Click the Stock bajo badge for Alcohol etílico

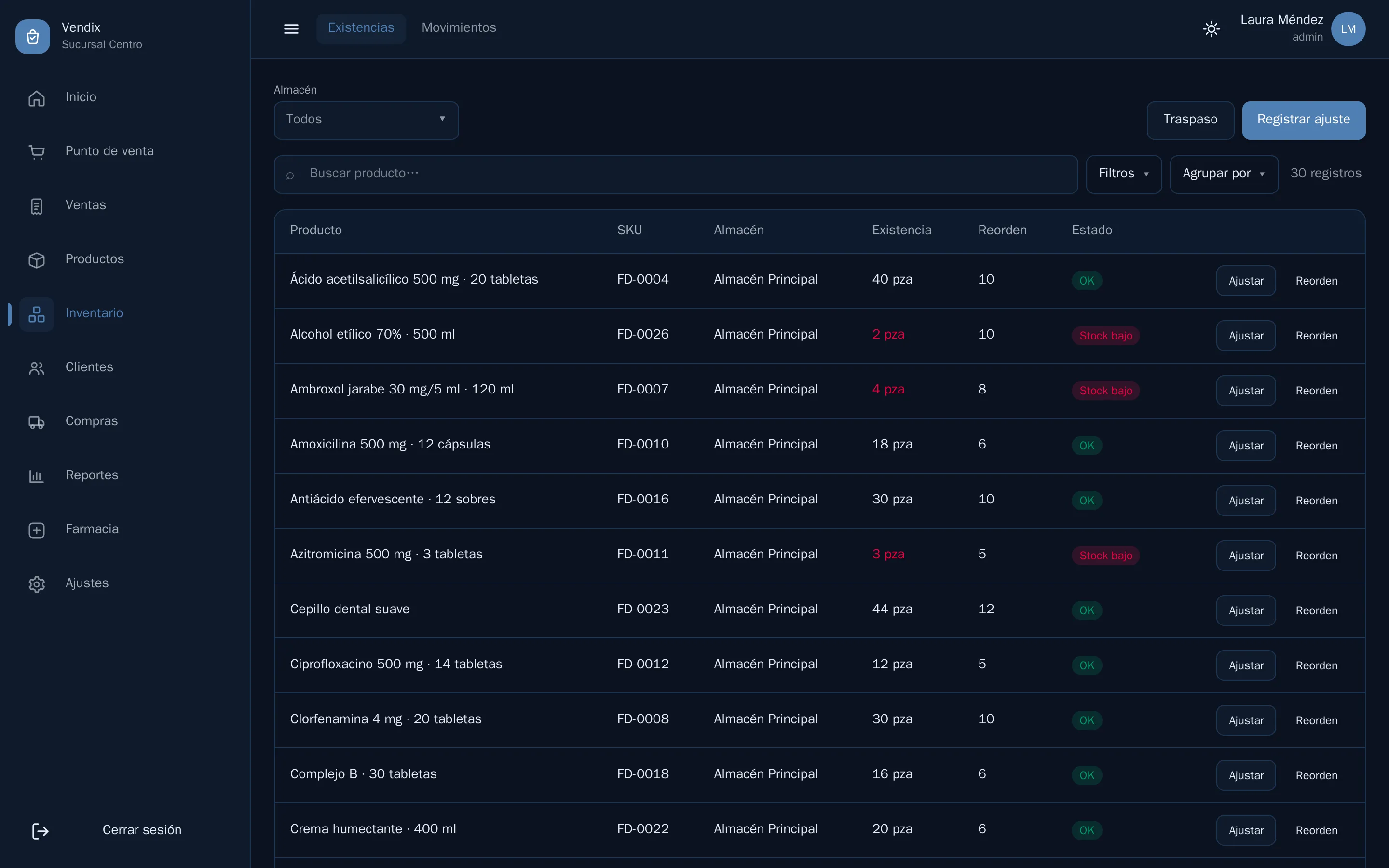point(1105,336)
